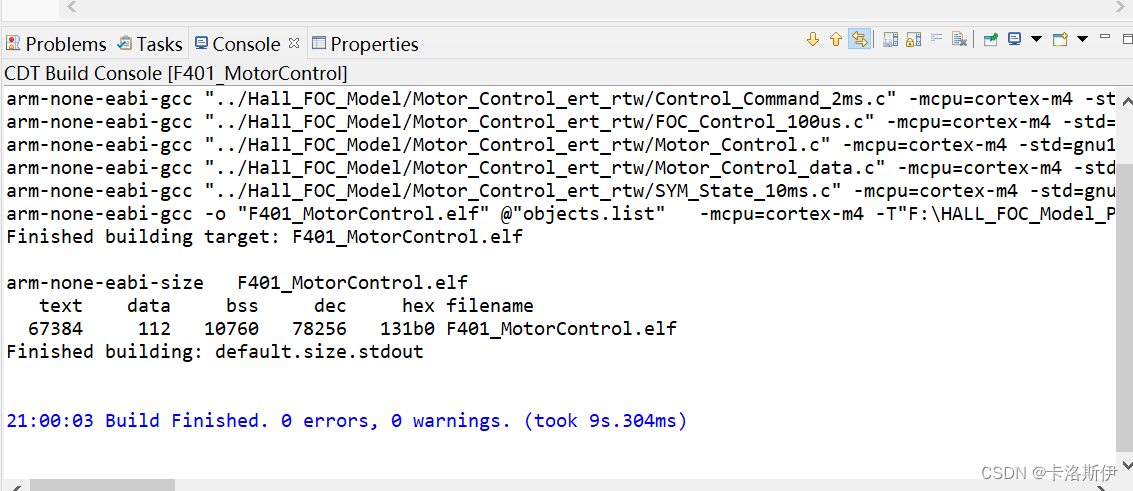1133x491 pixels.
Task: Click the Build Finished status line
Action: point(346,421)
